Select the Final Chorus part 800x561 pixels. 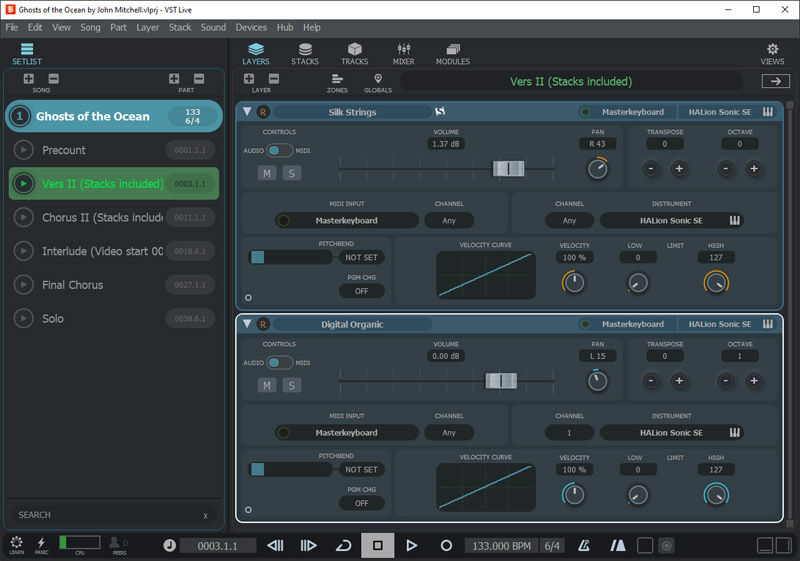(72, 285)
